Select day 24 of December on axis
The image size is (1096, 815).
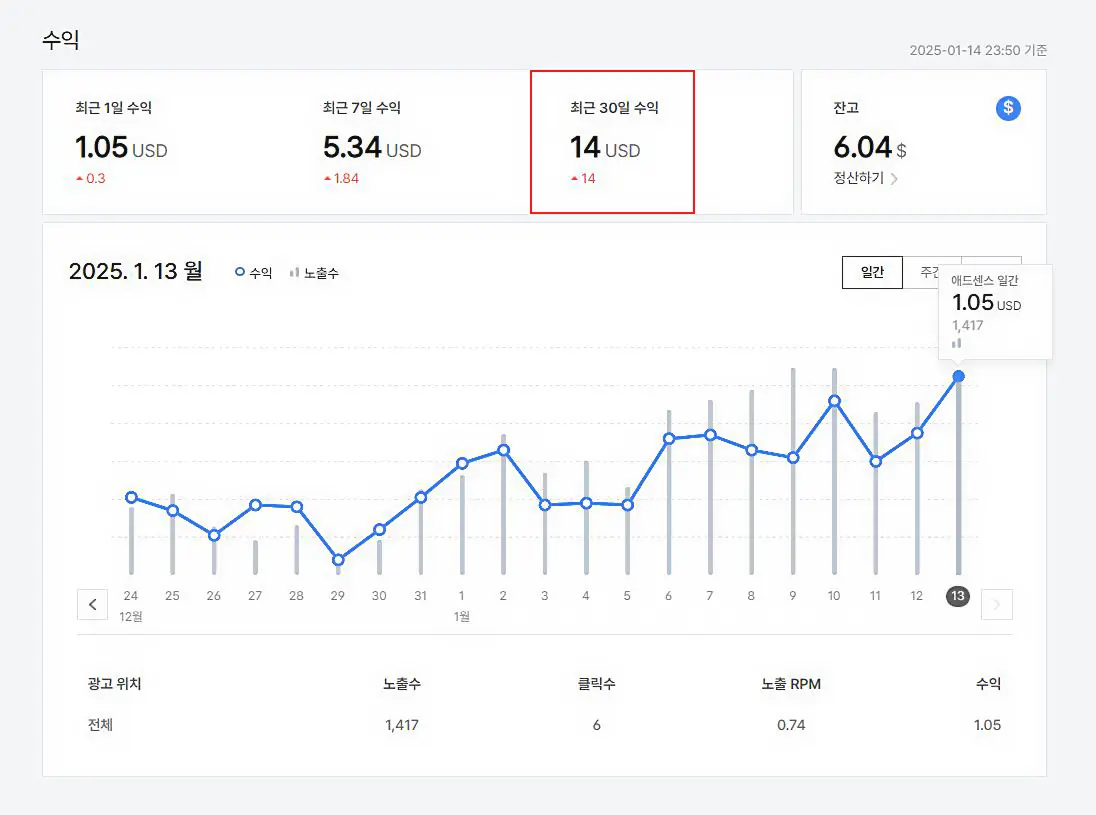(x=131, y=596)
